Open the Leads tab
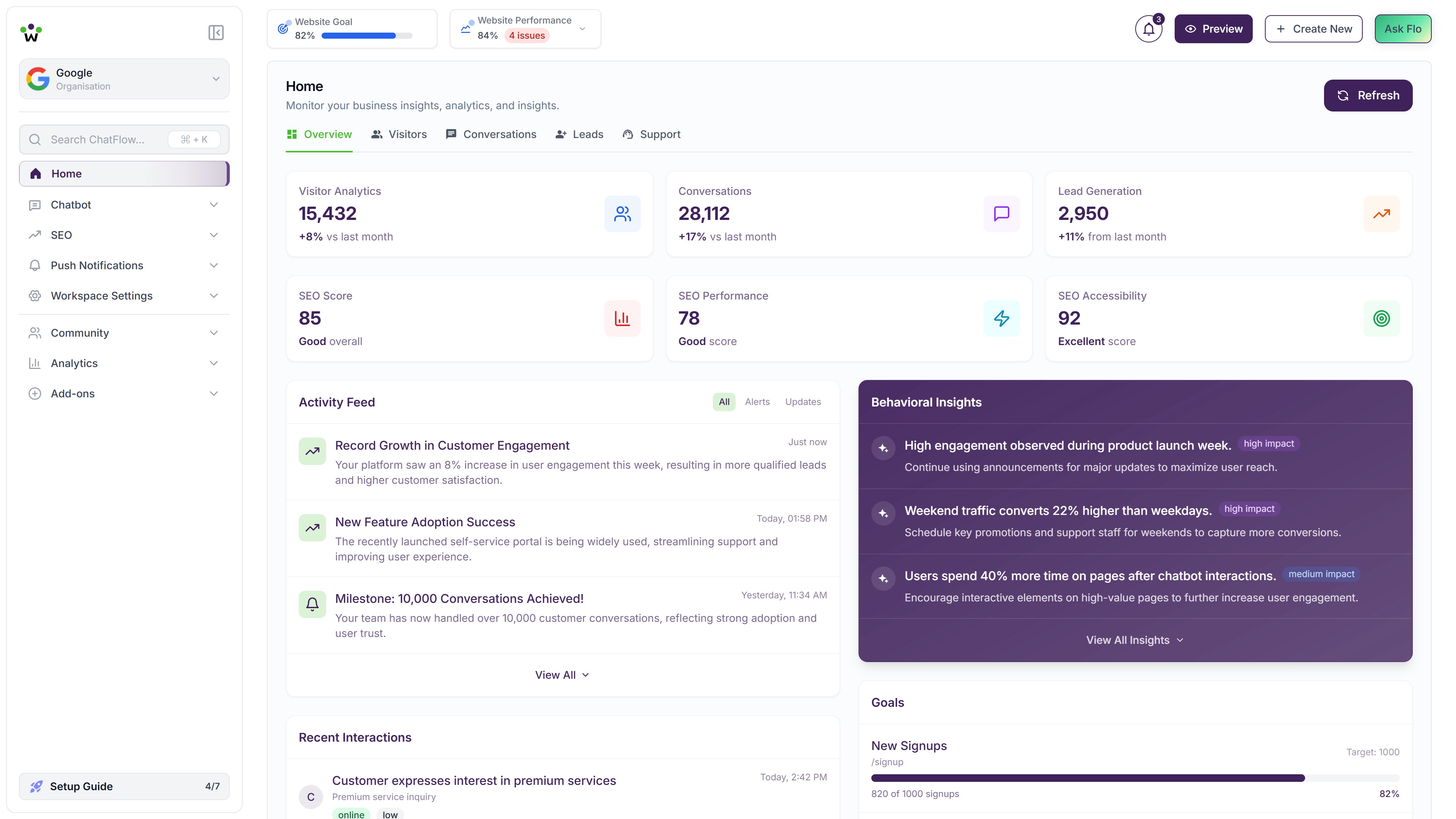This screenshot has width=1456, height=819. click(579, 135)
